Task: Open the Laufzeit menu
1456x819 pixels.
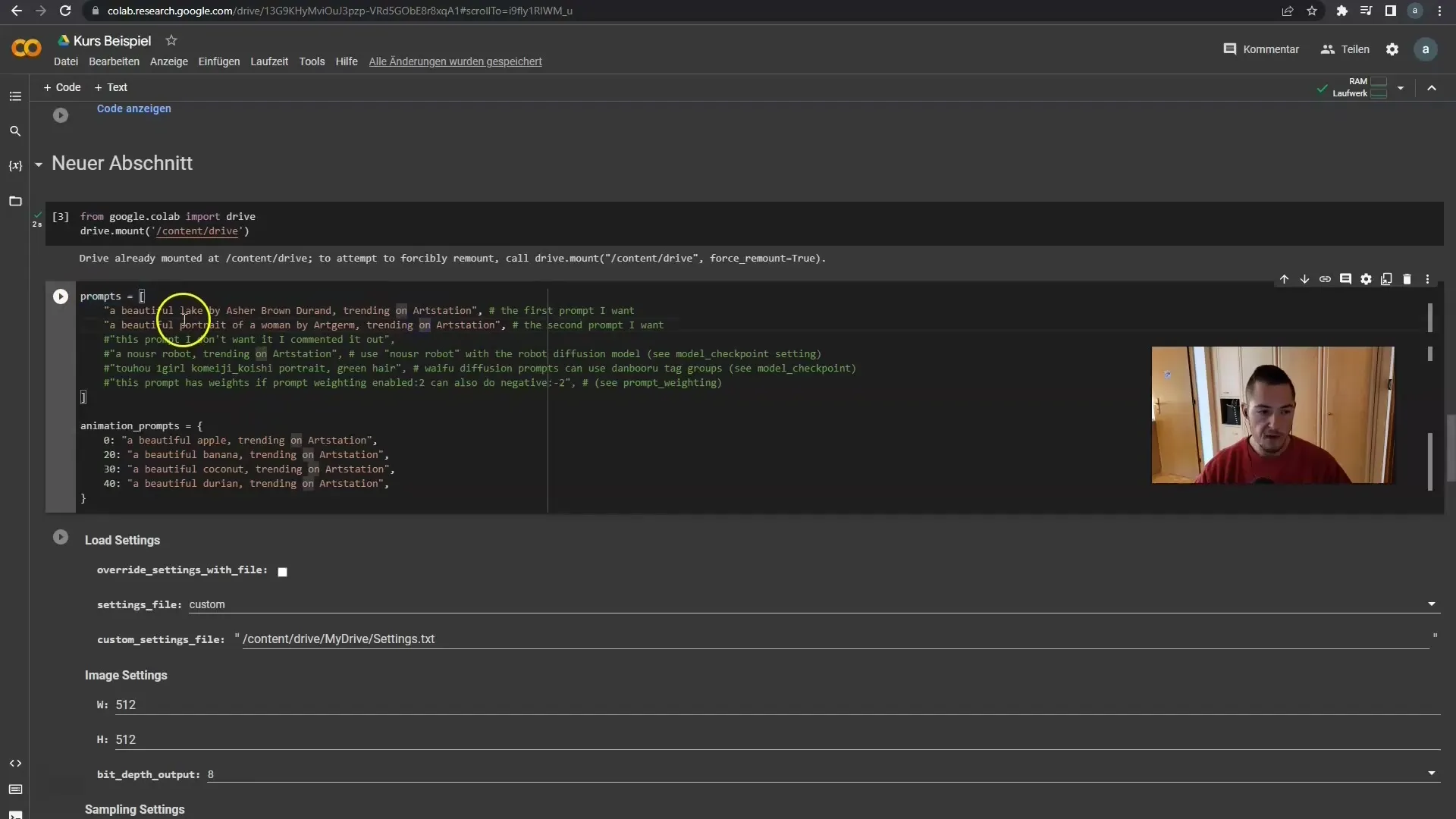Action: (269, 61)
